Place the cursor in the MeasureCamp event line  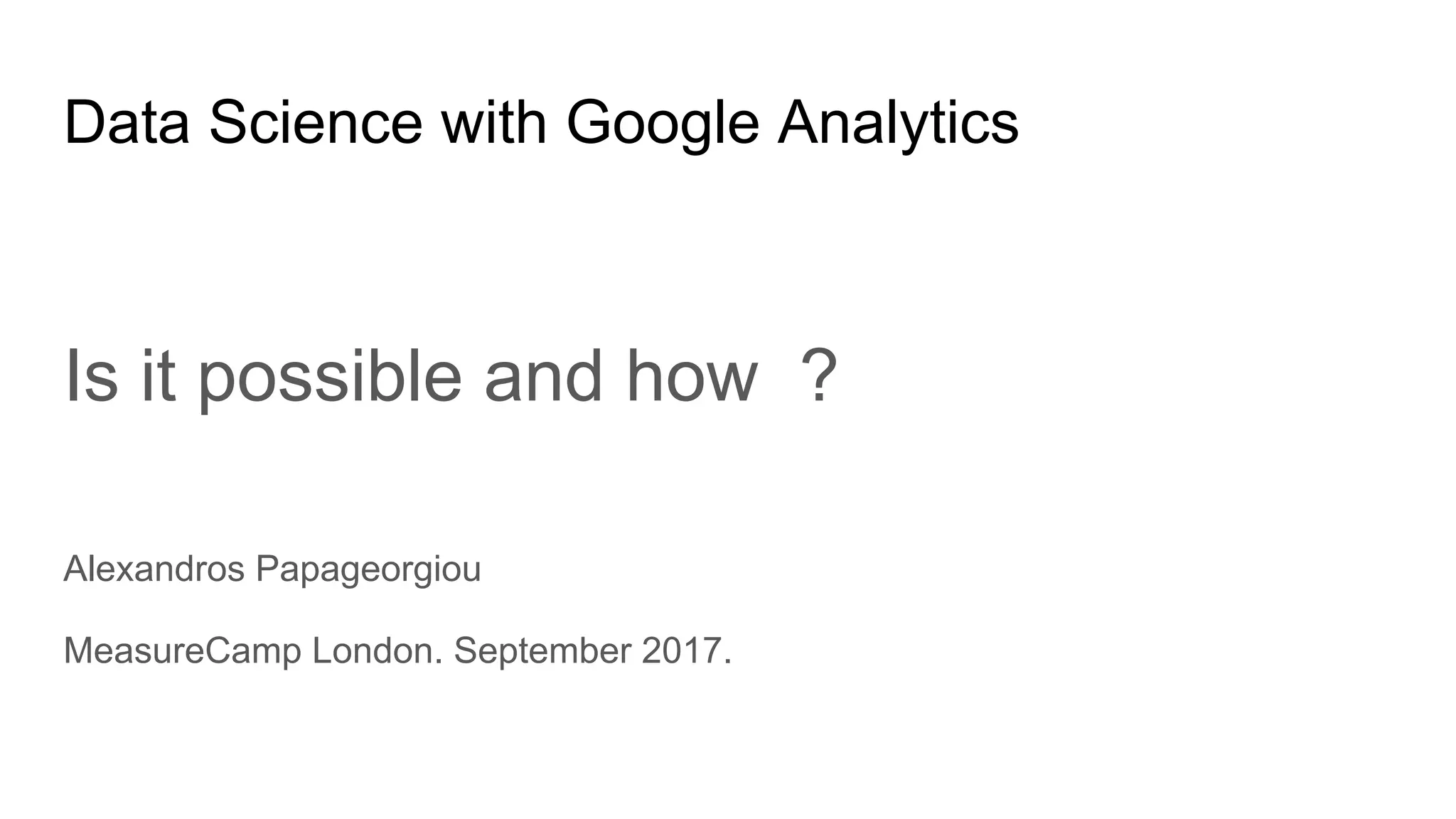397,652
